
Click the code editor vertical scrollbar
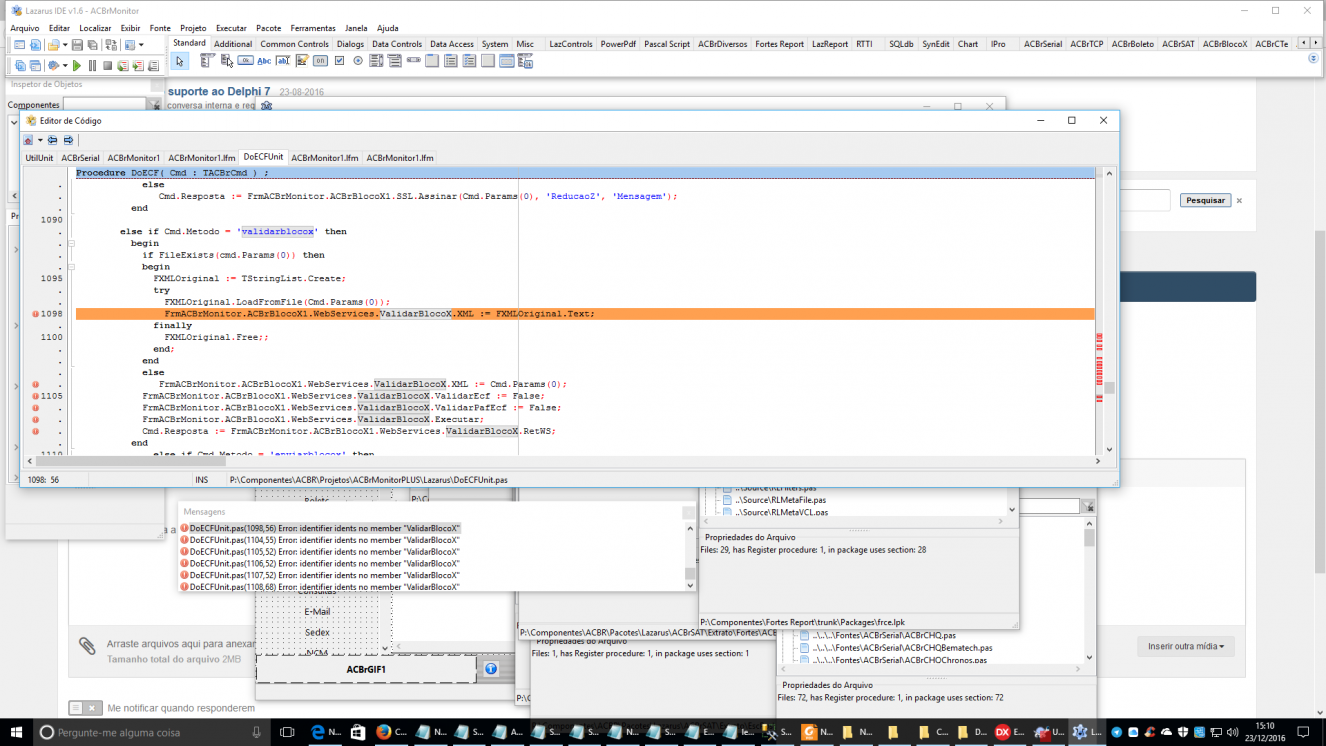tap(1109, 312)
